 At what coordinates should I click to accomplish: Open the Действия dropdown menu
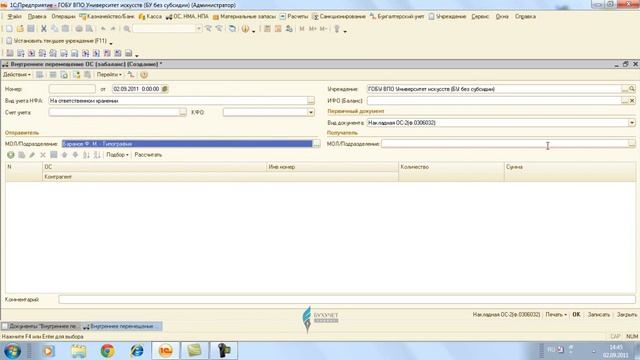click(x=17, y=75)
